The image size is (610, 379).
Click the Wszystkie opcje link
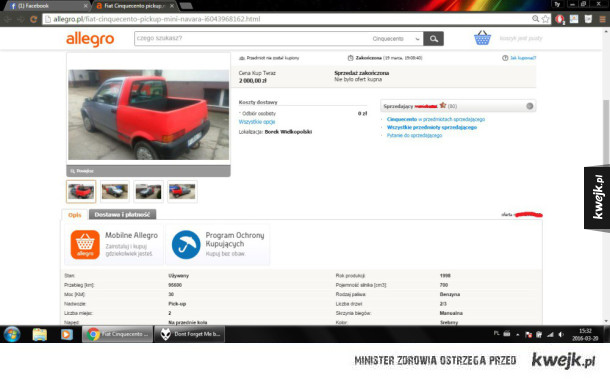pyautogui.click(x=257, y=122)
